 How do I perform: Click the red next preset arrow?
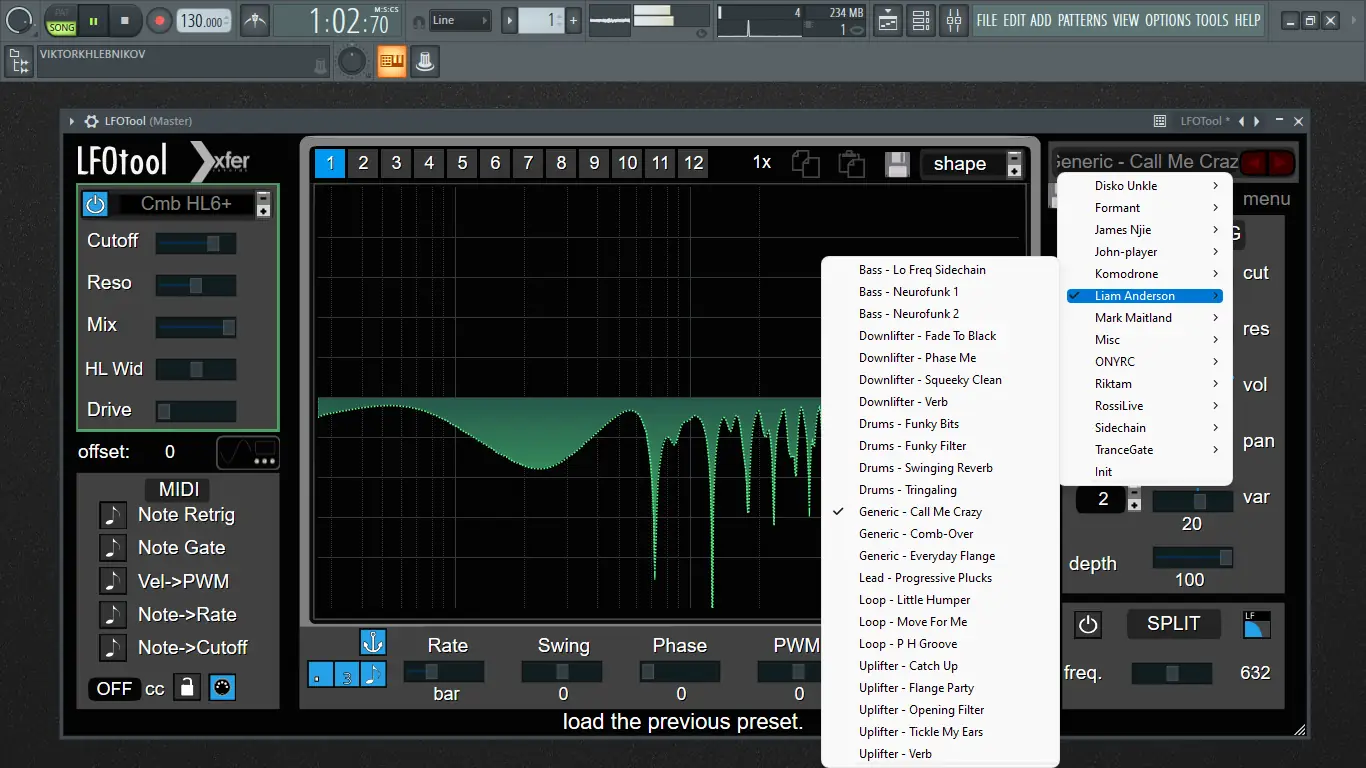coord(1281,162)
